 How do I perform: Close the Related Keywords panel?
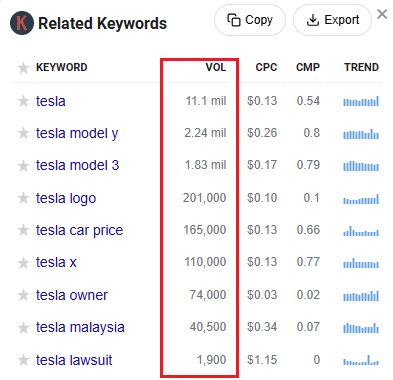pos(382,14)
